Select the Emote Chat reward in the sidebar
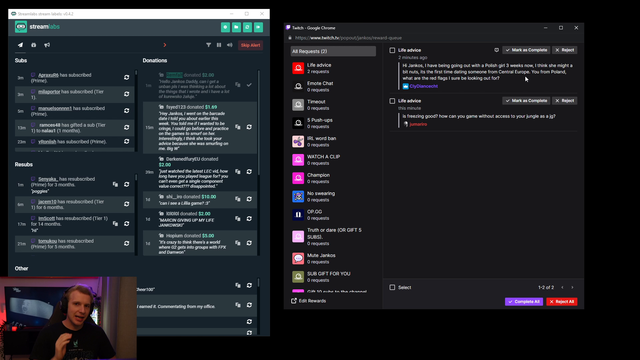Viewport: 640px width, 360px height. point(333,87)
